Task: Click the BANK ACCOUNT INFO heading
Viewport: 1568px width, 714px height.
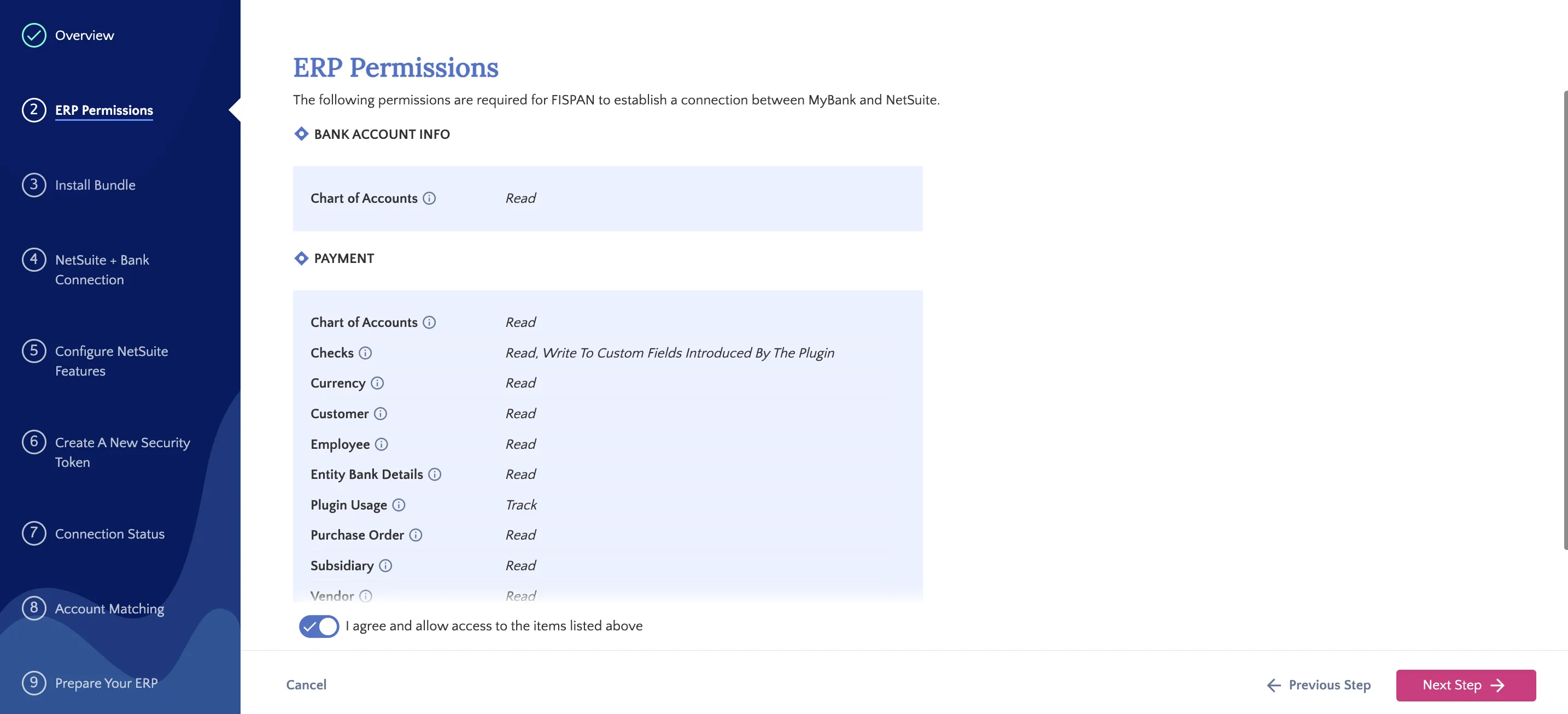Action: coord(382,134)
